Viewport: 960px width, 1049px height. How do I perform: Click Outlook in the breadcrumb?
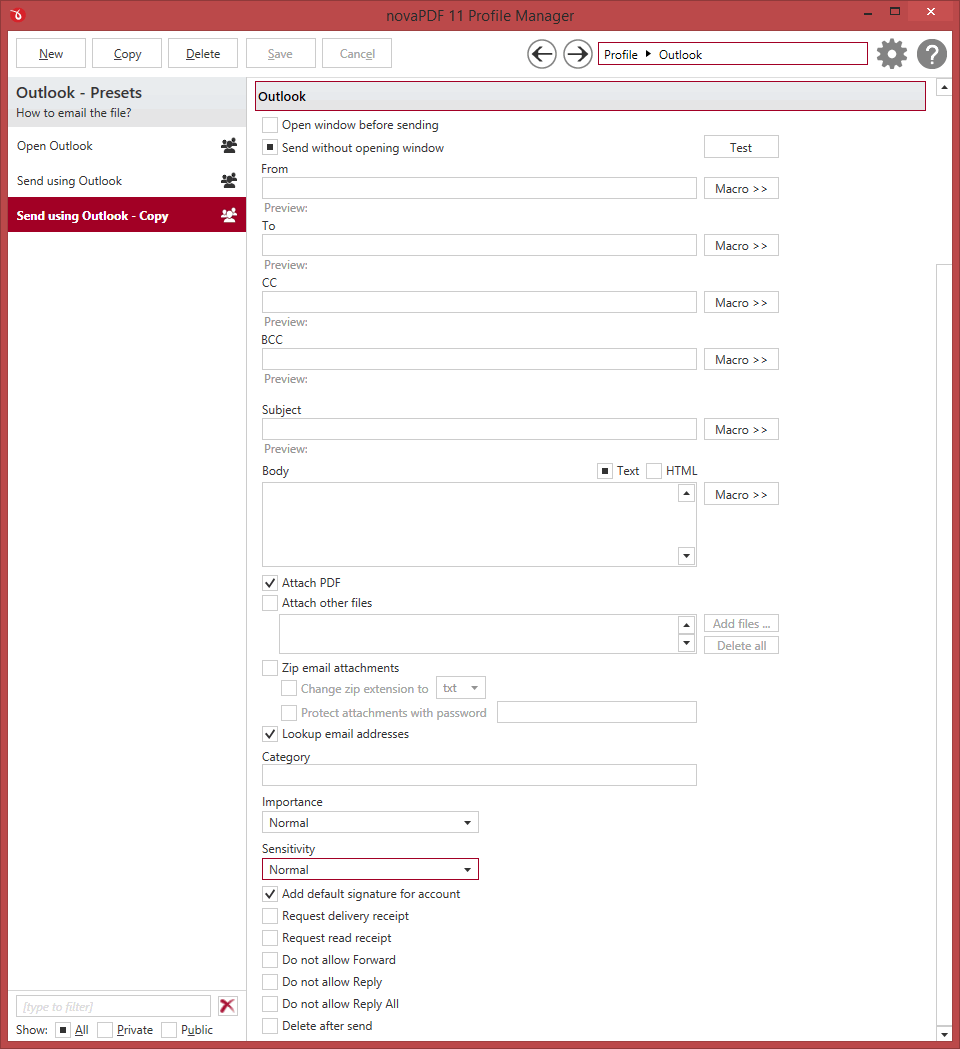(680, 55)
